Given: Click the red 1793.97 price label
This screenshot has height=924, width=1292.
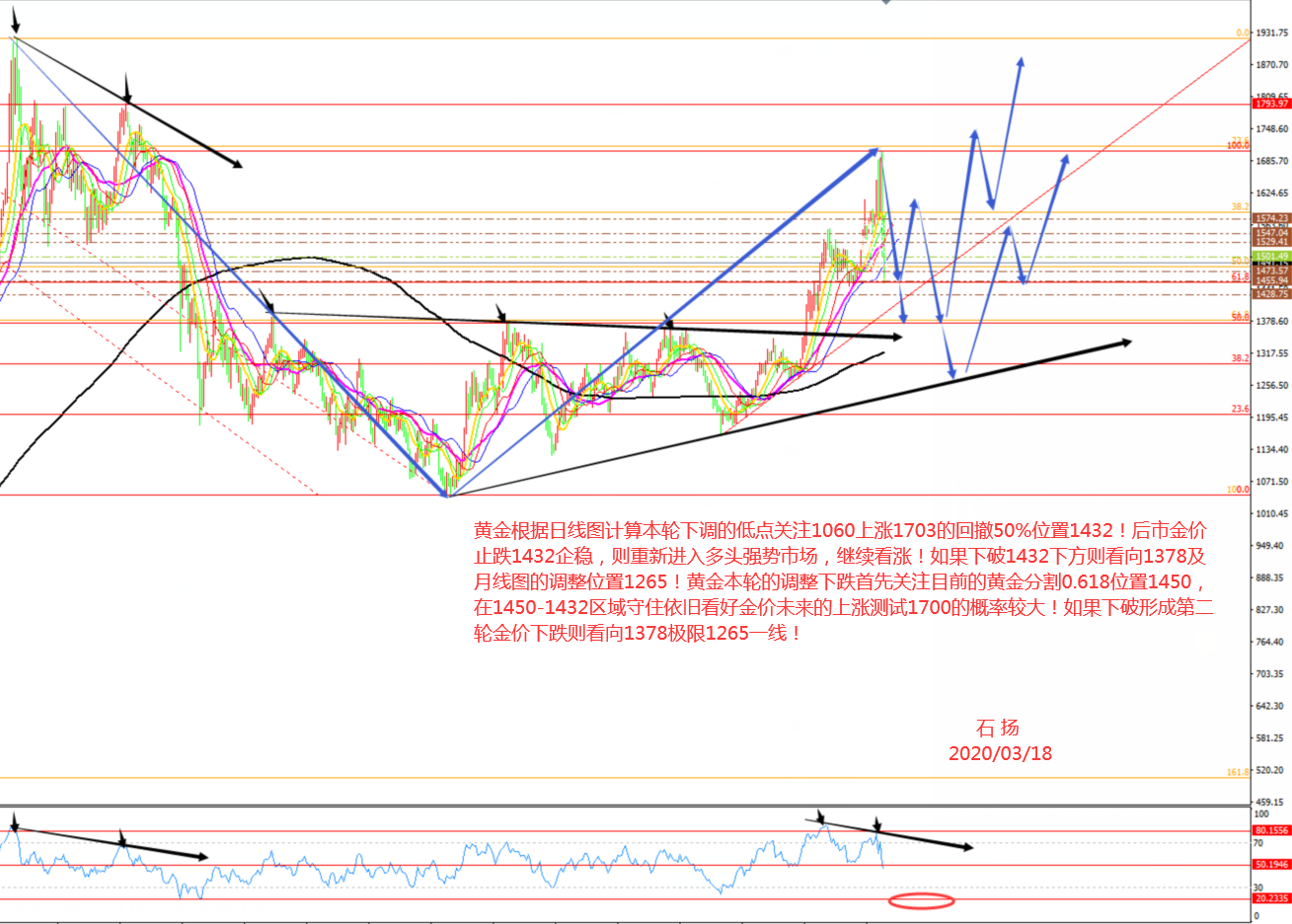Looking at the screenshot, I should (x=1271, y=104).
